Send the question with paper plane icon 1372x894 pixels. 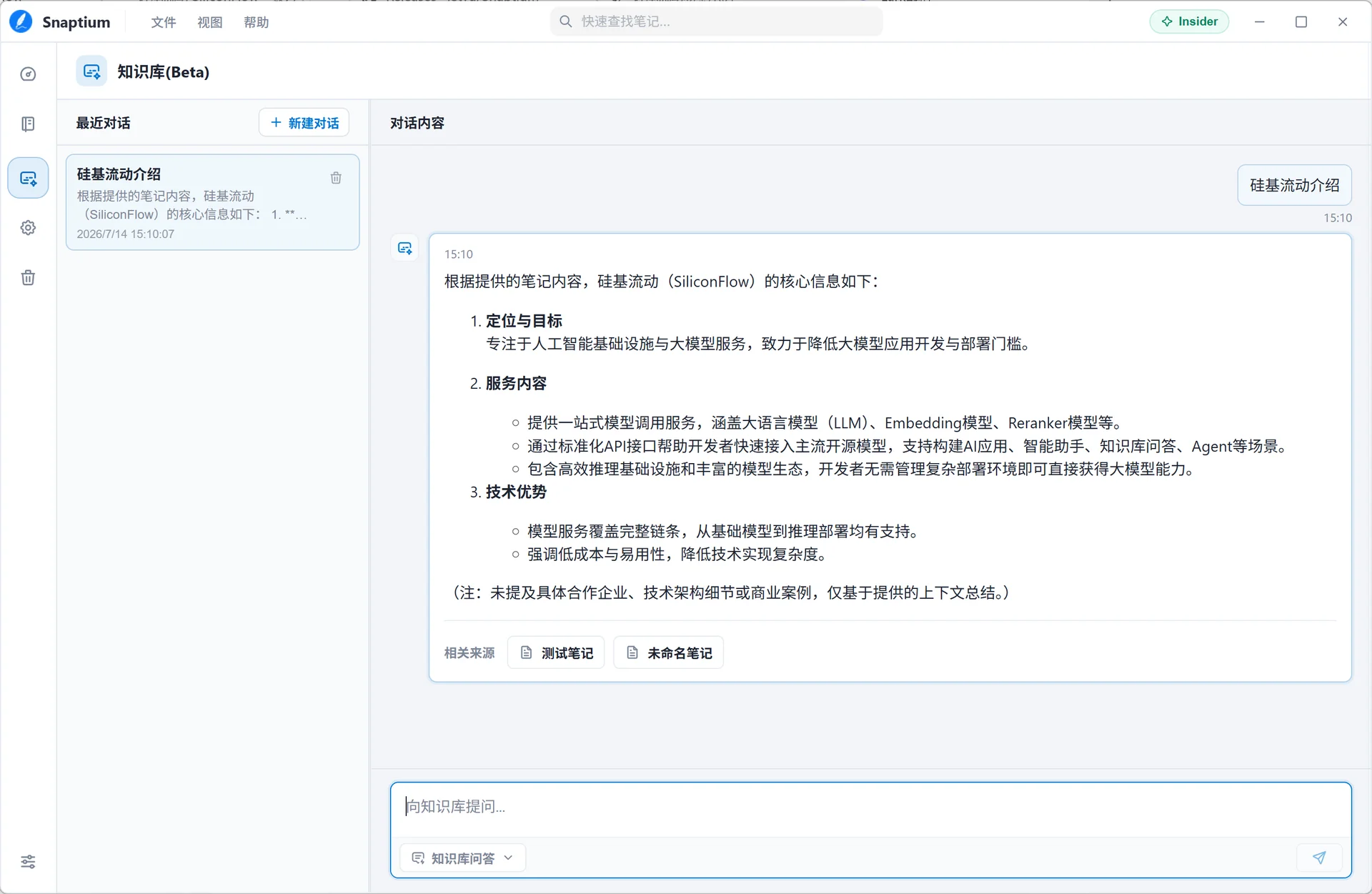click(1319, 858)
